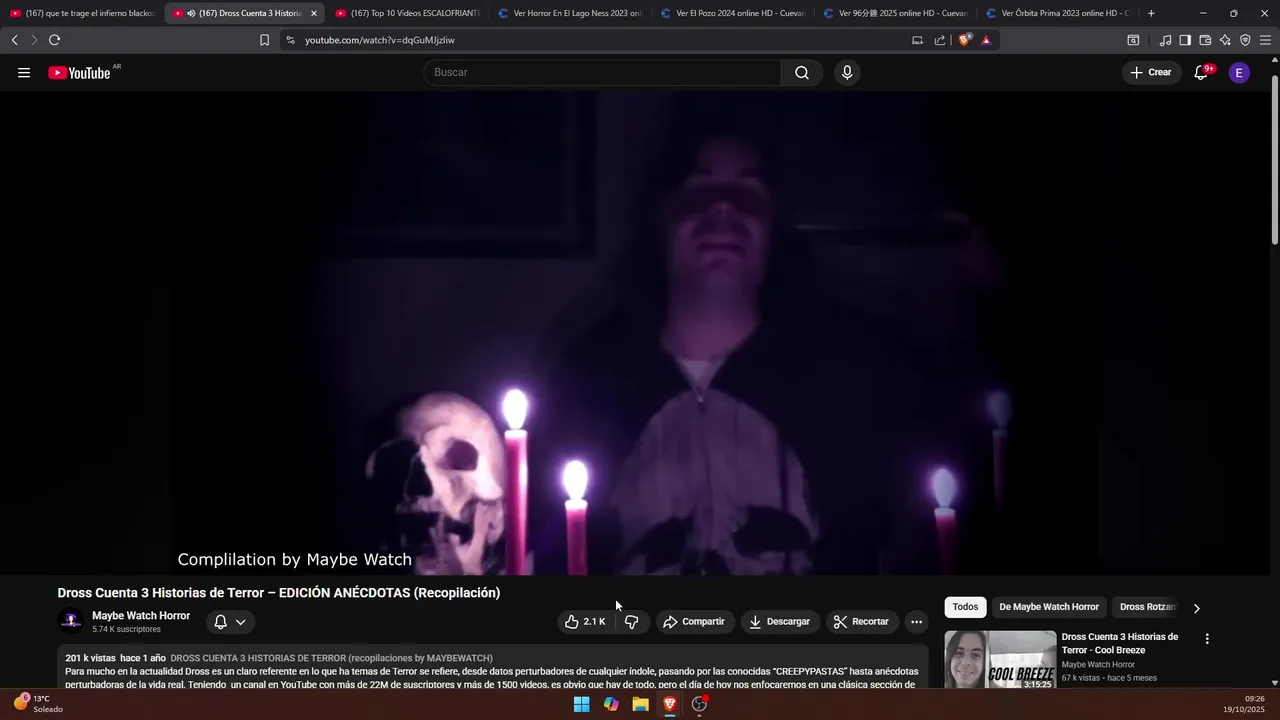Open Brave Rewards triangle icon
The height and width of the screenshot is (720, 1280).
click(986, 40)
